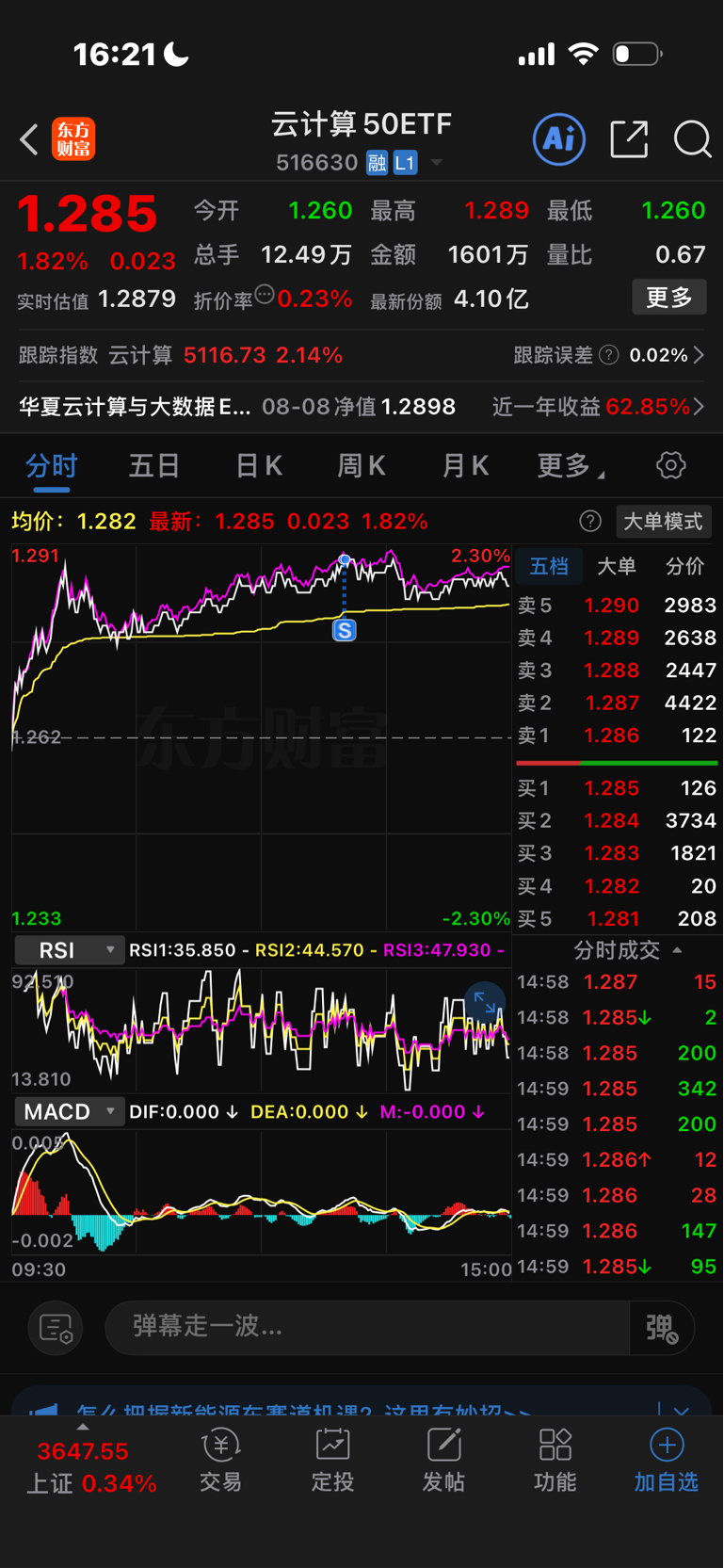
Task: Tap the 买5 1.281 order row
Action: point(617,918)
